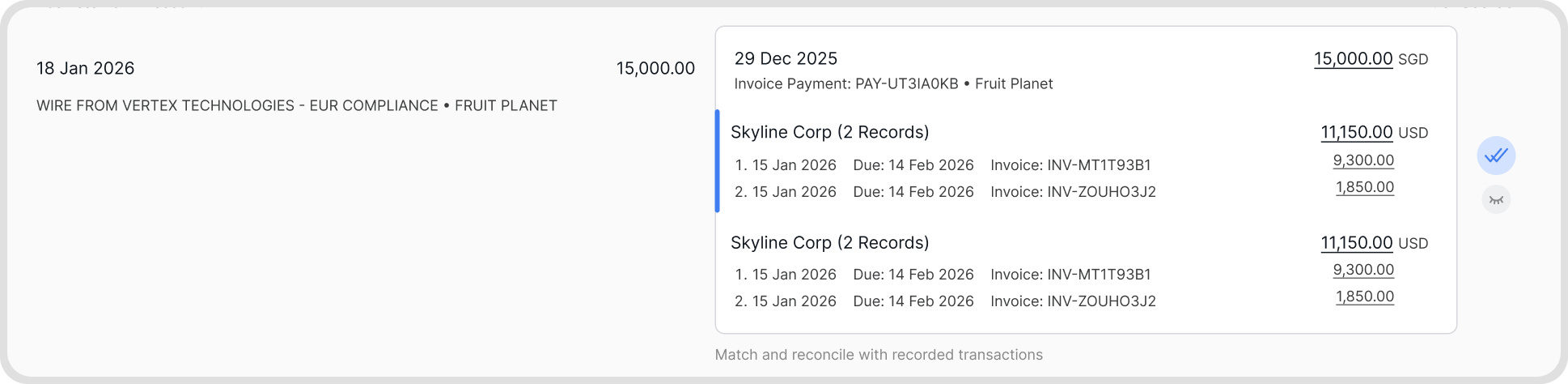Image resolution: width=1568 pixels, height=384 pixels.
Task: Click the 18 Jan 2026 bank transaction date
Action: [x=85, y=68]
